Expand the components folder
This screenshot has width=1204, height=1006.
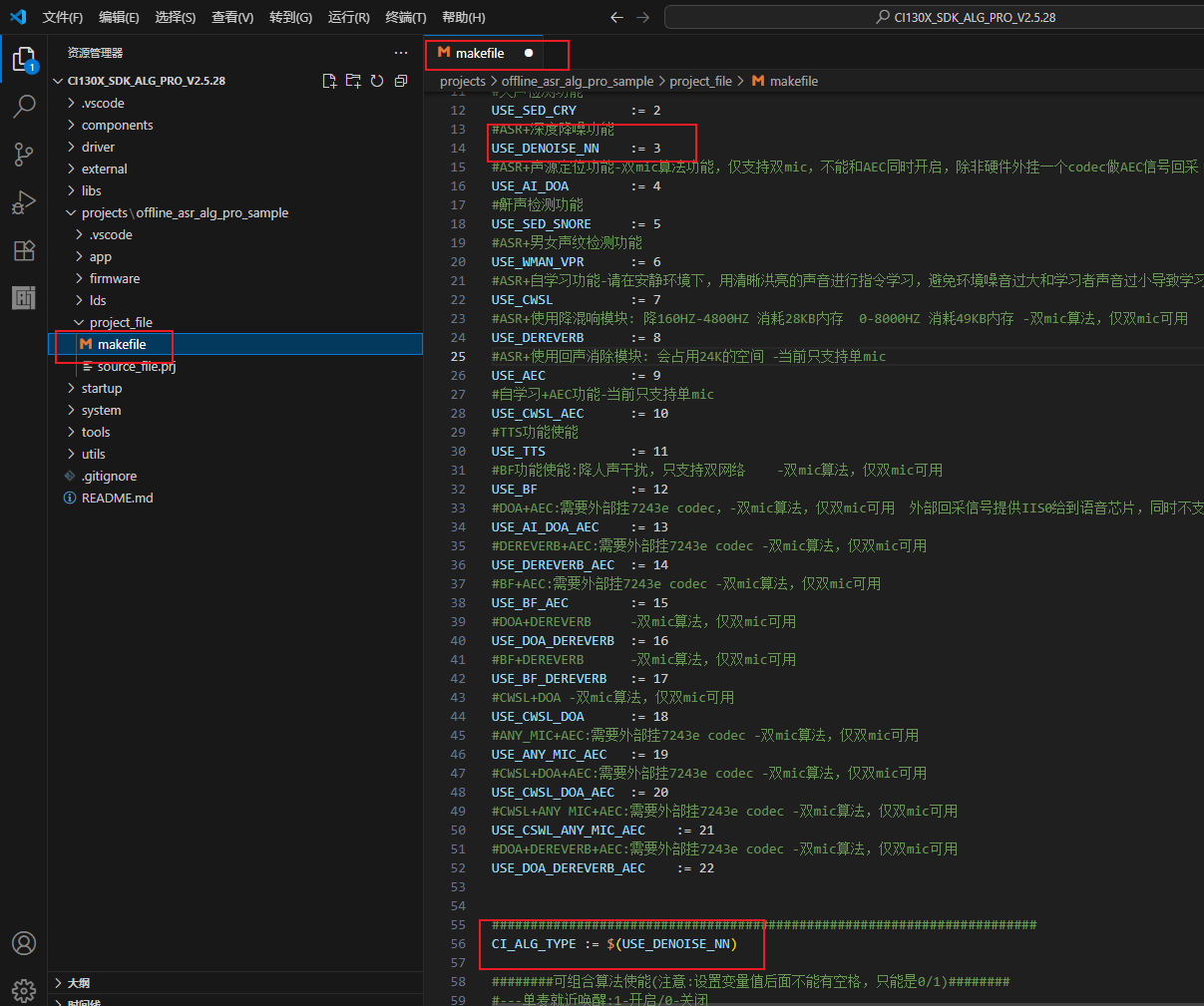(x=117, y=125)
